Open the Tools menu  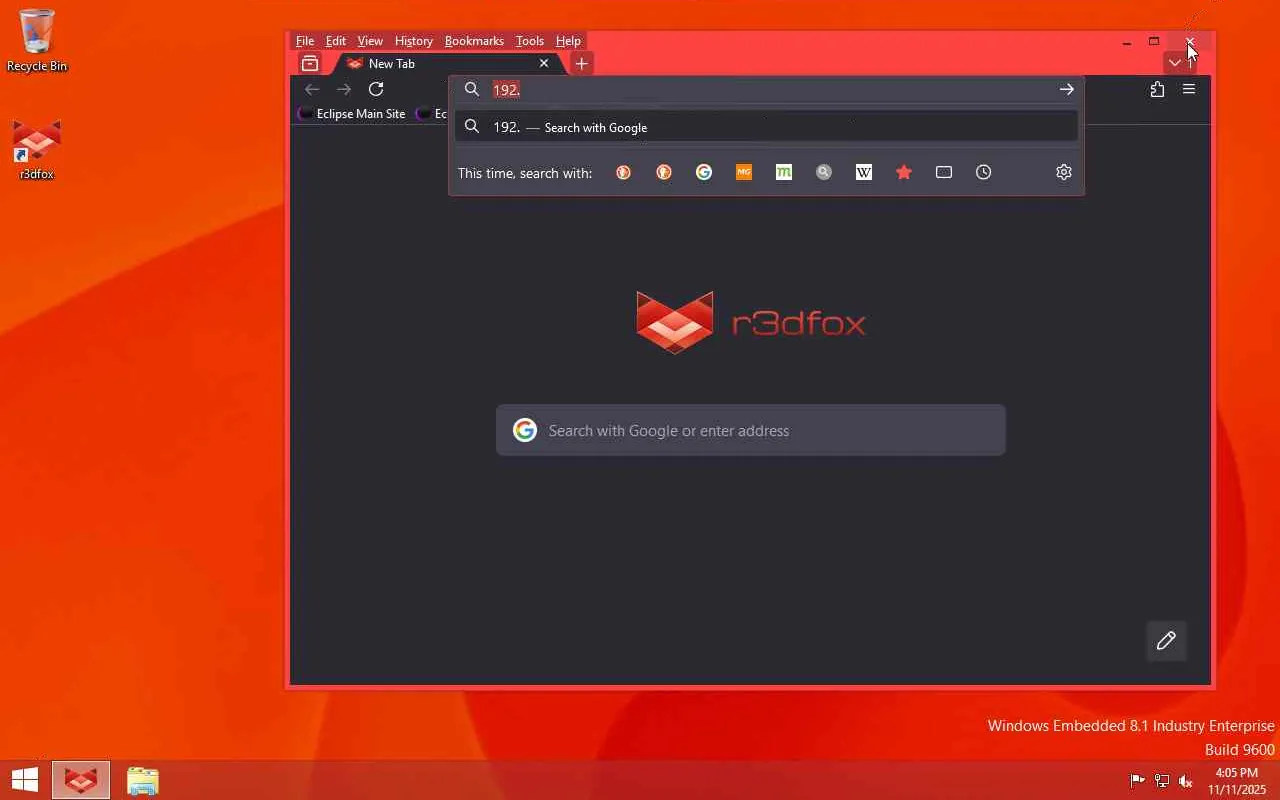[x=530, y=41]
